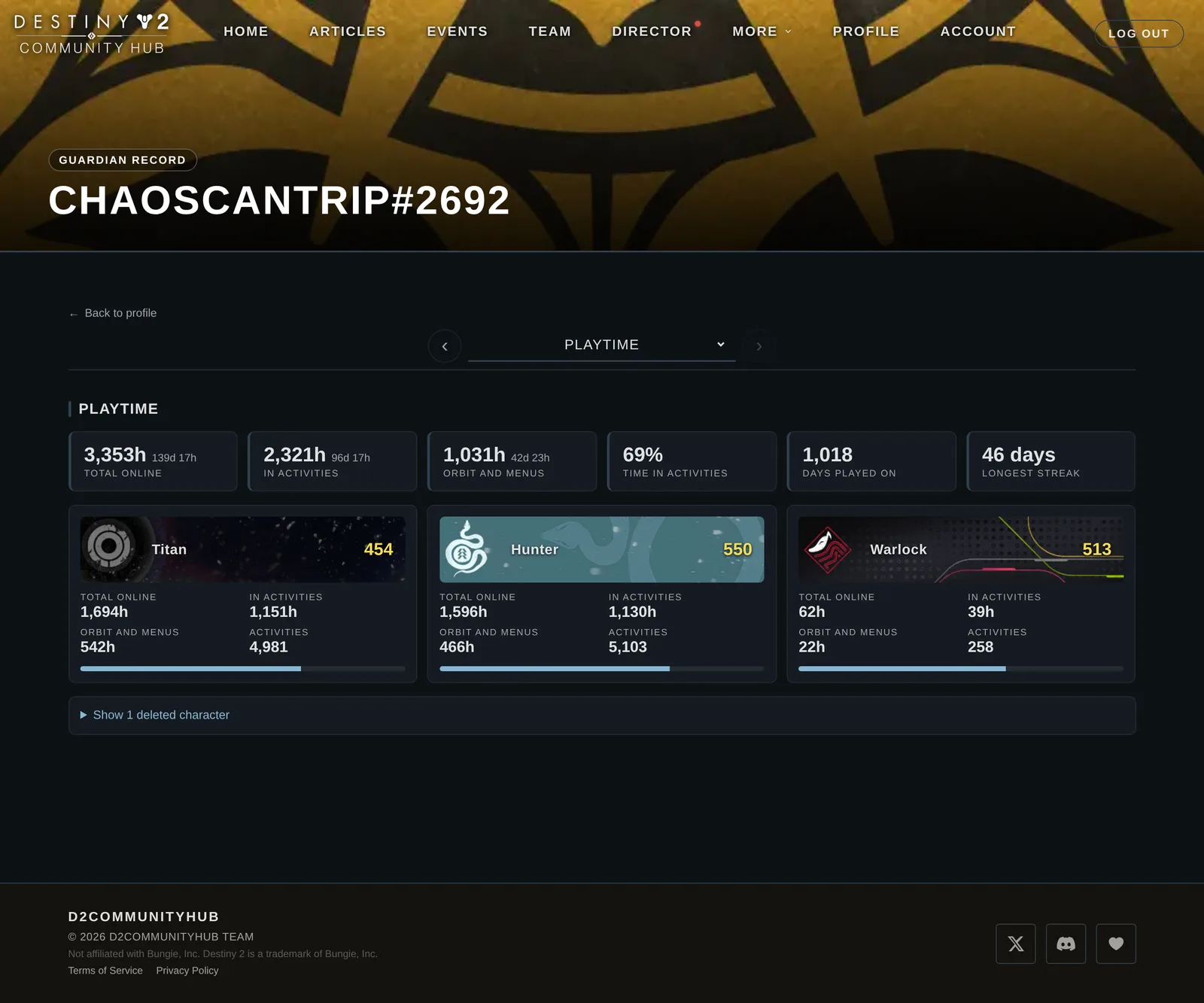This screenshot has height=1003, width=1204.
Task: Click the Titan activity progress bar
Action: click(243, 668)
